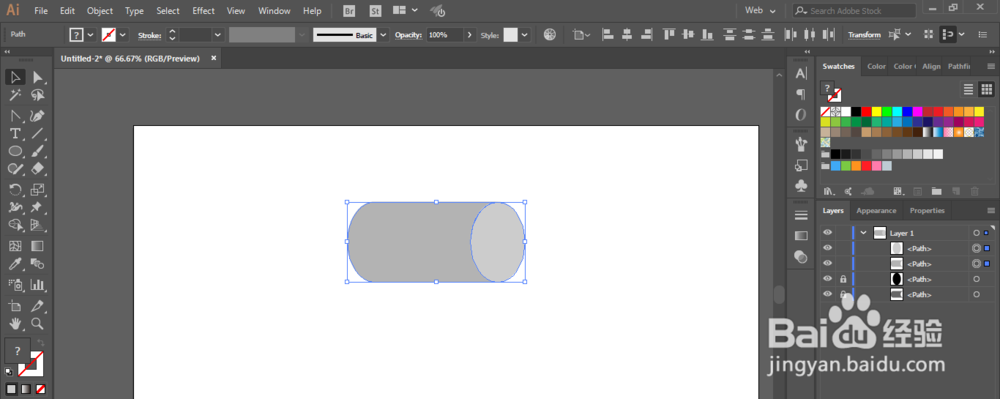Switch swatches to thumbnail view
The width and height of the screenshot is (1000, 399).
(986, 89)
